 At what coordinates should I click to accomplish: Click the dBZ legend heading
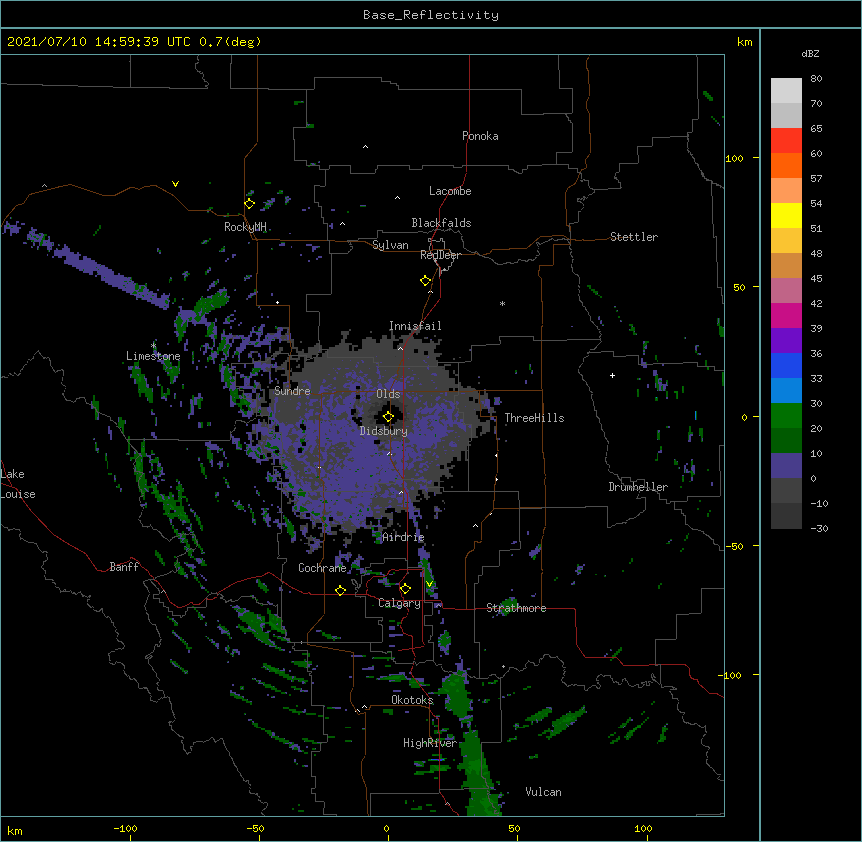click(810, 53)
